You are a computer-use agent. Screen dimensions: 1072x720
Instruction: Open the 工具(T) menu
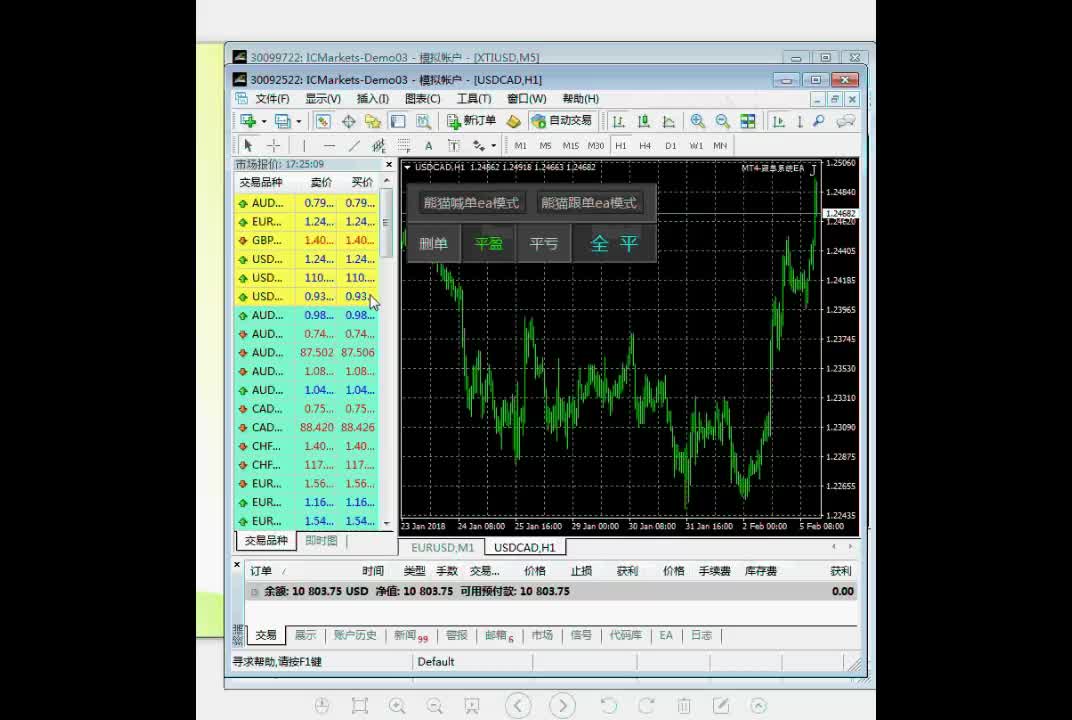[474, 98]
